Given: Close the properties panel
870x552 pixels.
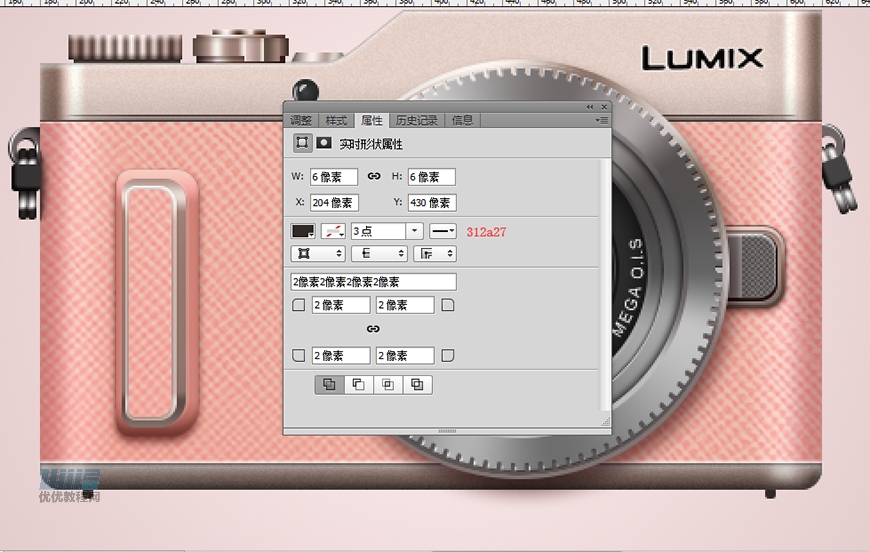Looking at the screenshot, I should coord(604,107).
